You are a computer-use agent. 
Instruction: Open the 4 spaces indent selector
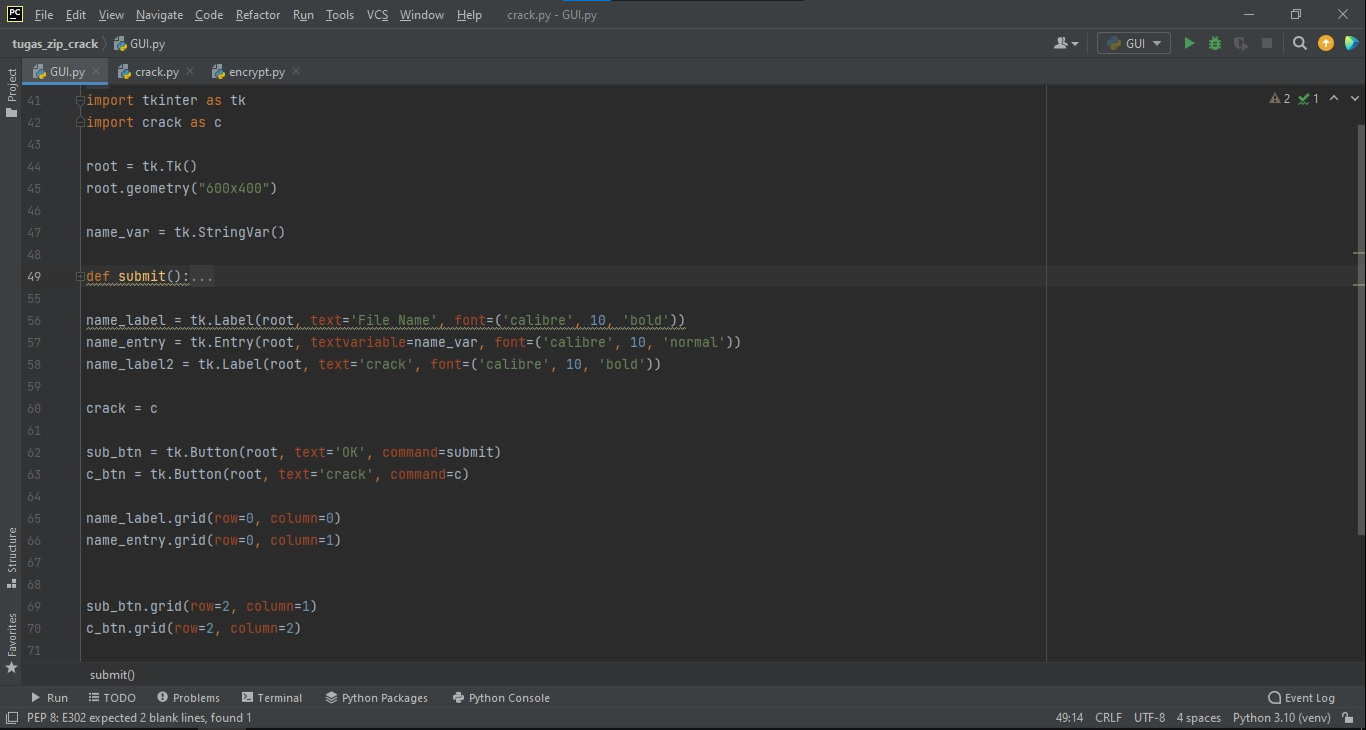(1198, 718)
